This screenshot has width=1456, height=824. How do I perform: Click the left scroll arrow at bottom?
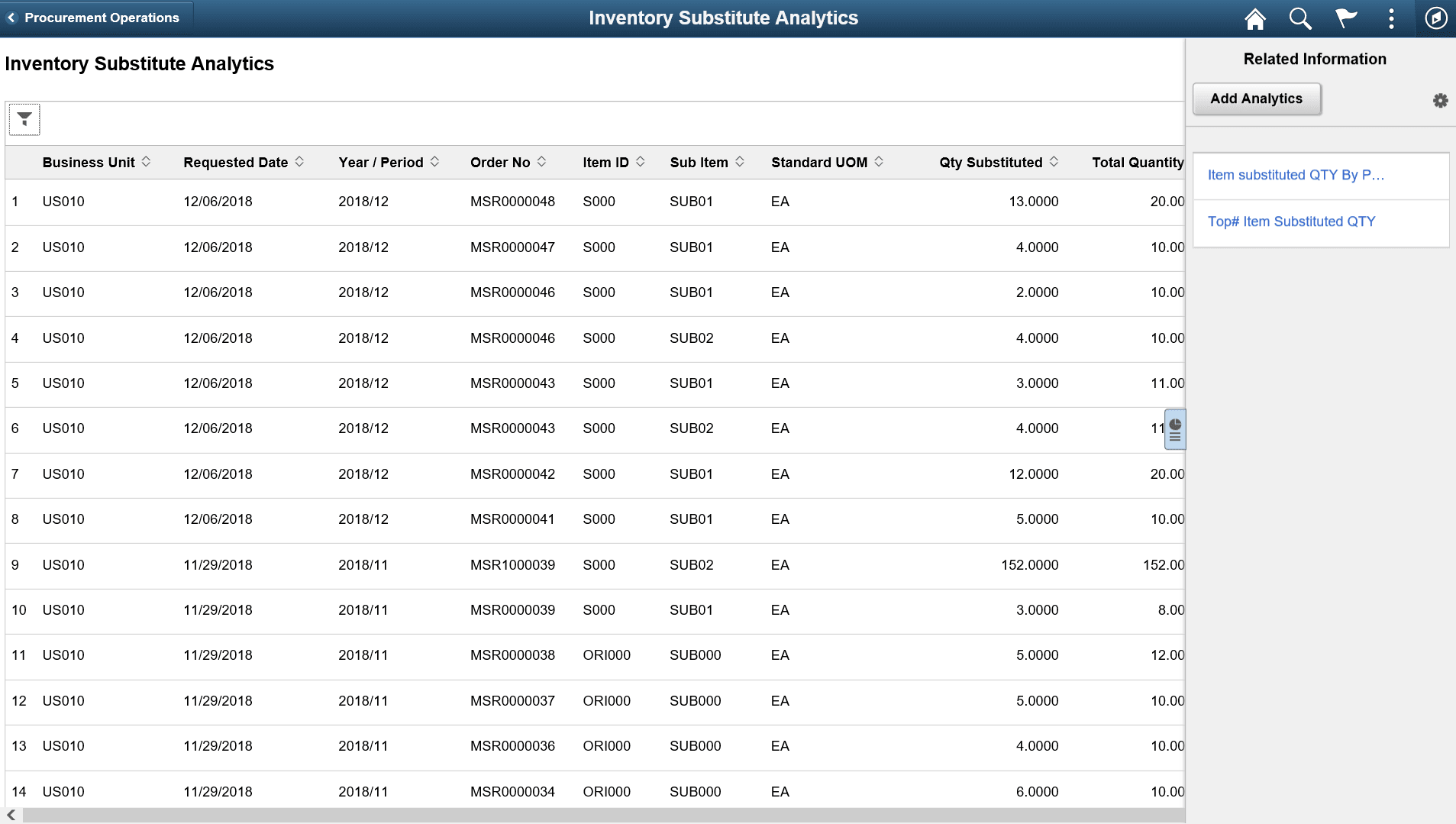click(x=11, y=816)
